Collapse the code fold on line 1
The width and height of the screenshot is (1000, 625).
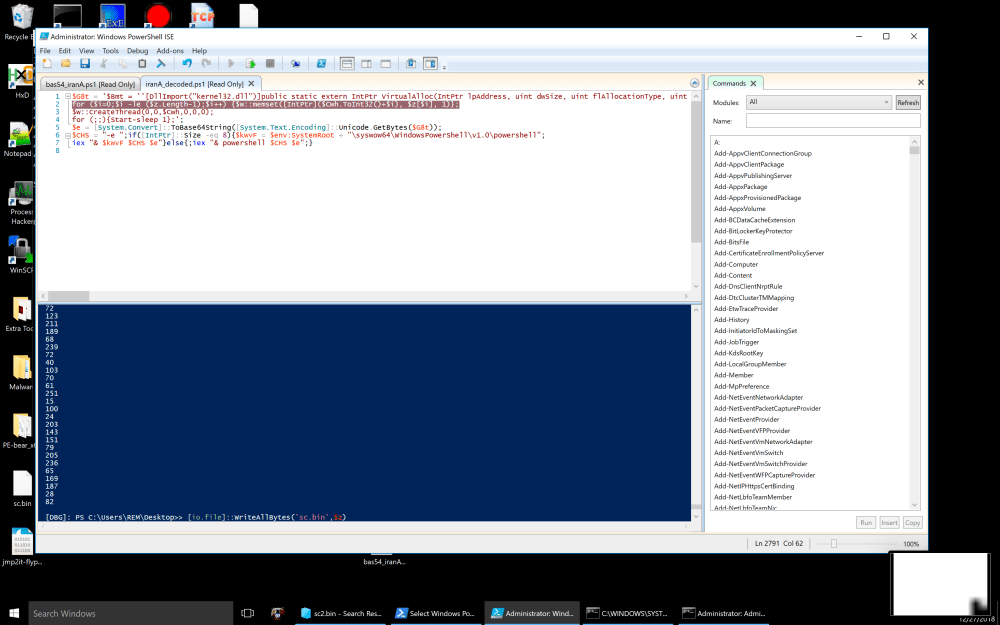point(67,96)
